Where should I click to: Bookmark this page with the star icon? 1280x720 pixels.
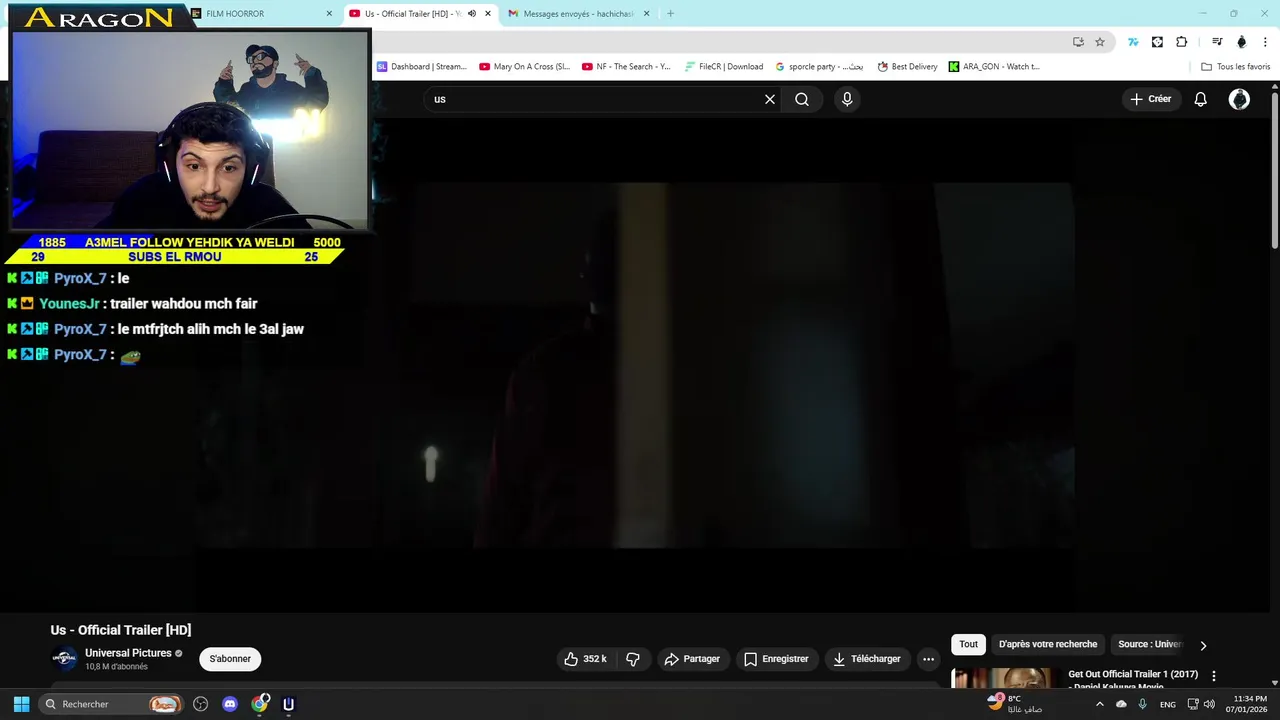1100,42
